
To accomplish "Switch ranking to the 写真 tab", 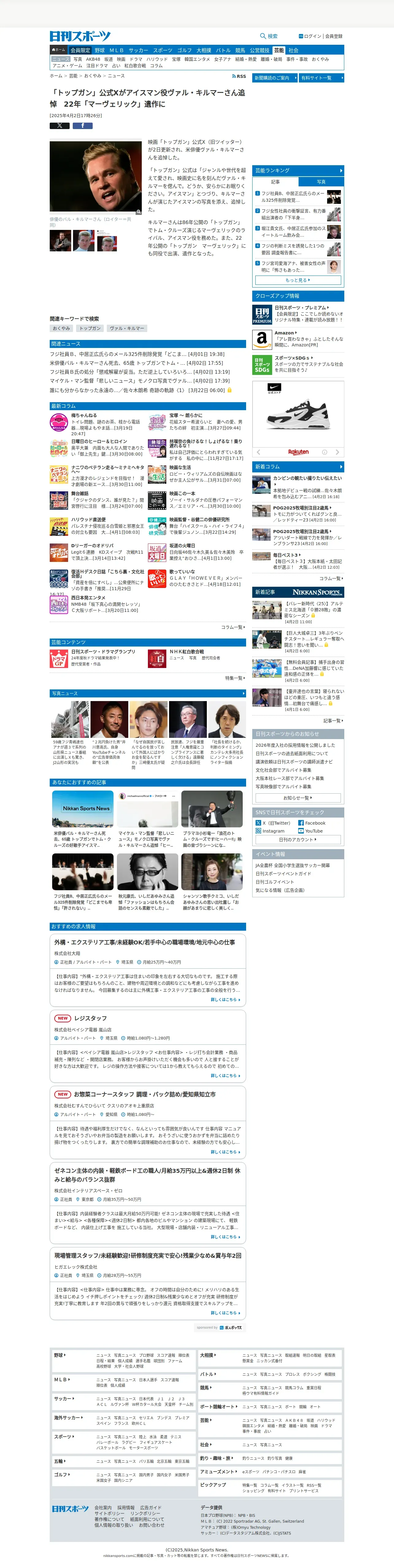I will coord(321,181).
